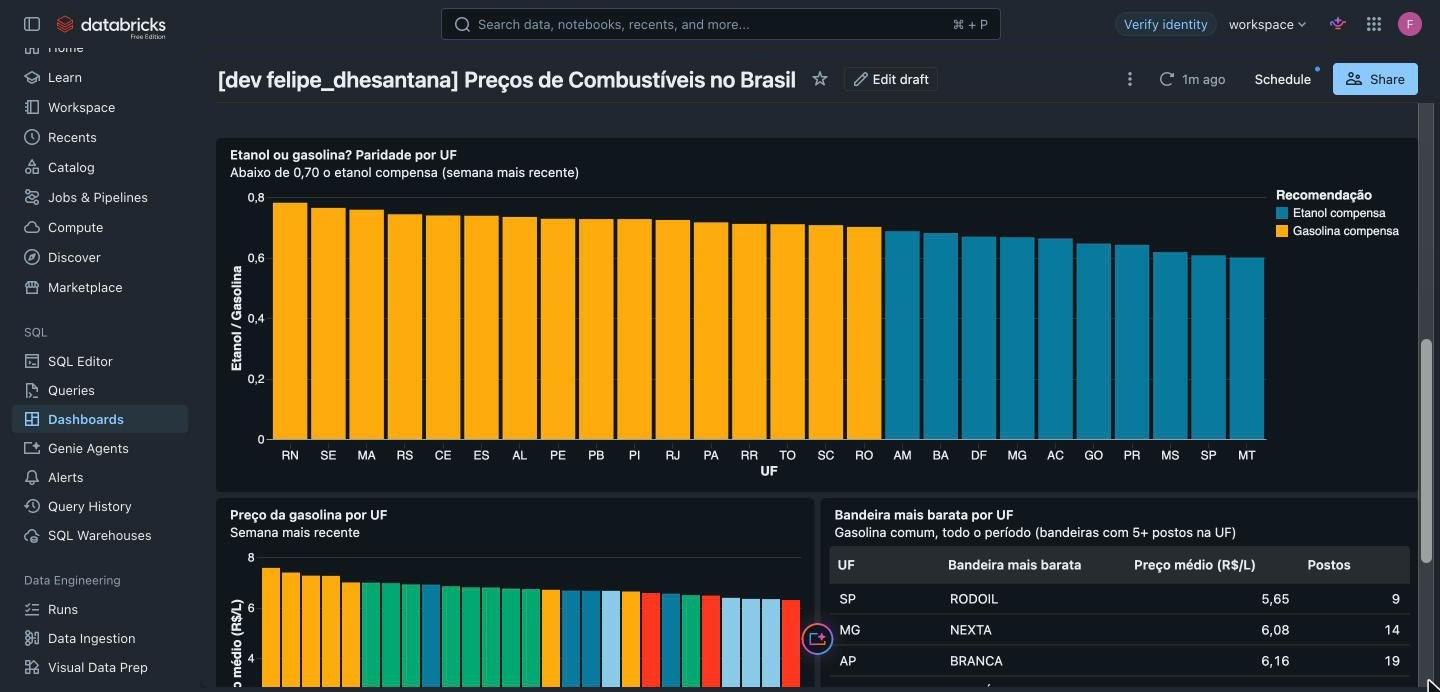Click the Schedule button
1440x692 pixels.
point(1282,79)
